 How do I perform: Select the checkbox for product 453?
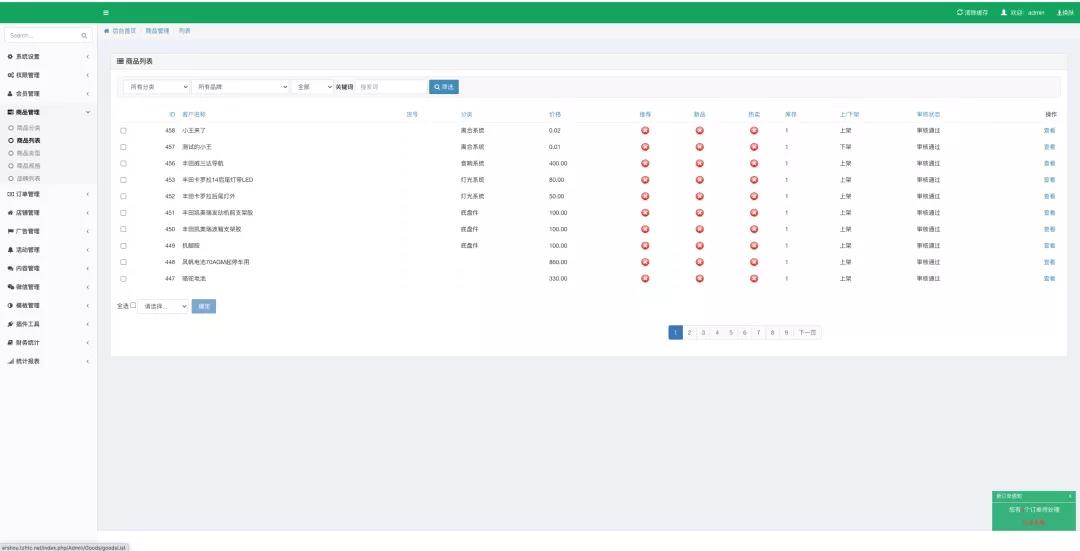pyautogui.click(x=124, y=180)
